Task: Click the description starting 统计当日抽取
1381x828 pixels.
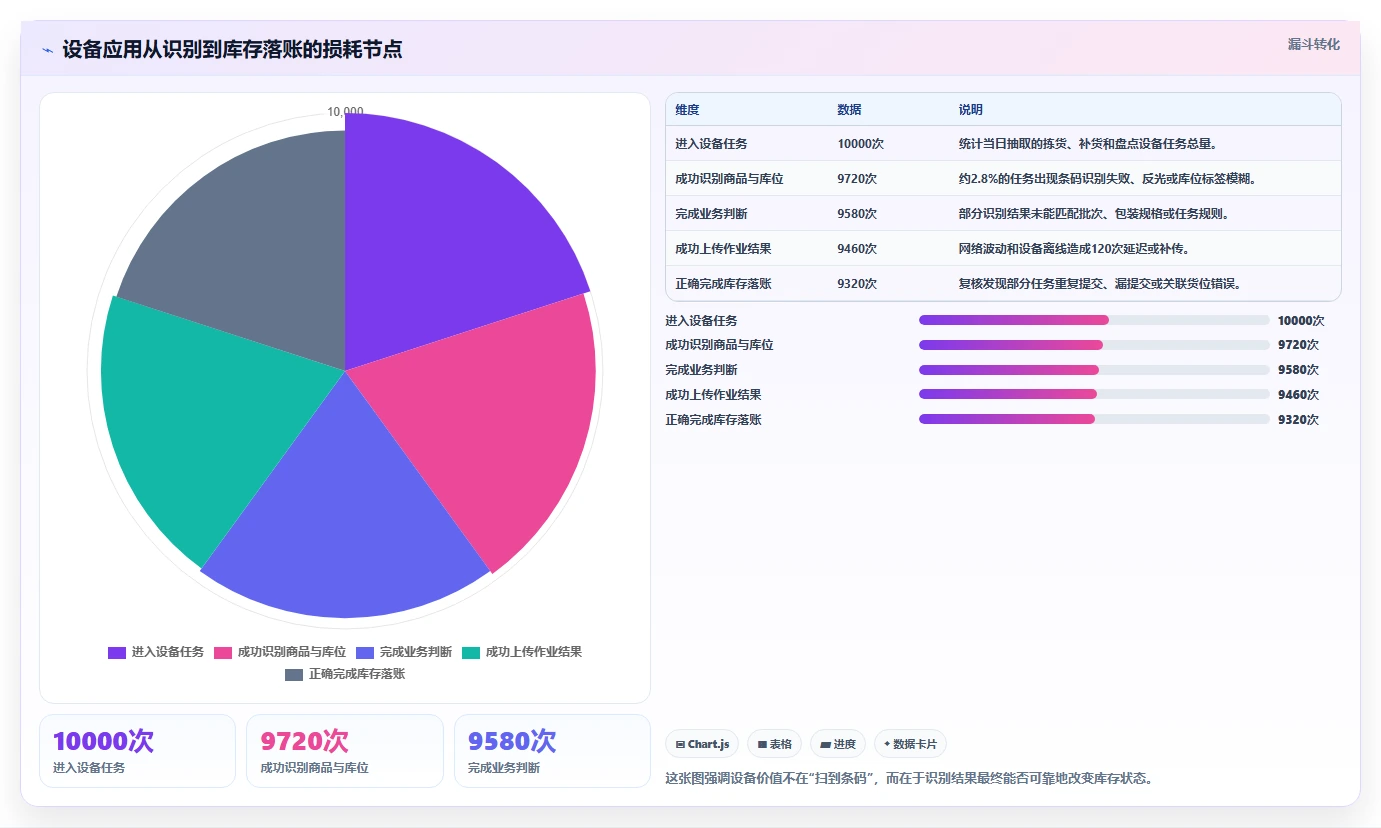Action: pos(1088,144)
